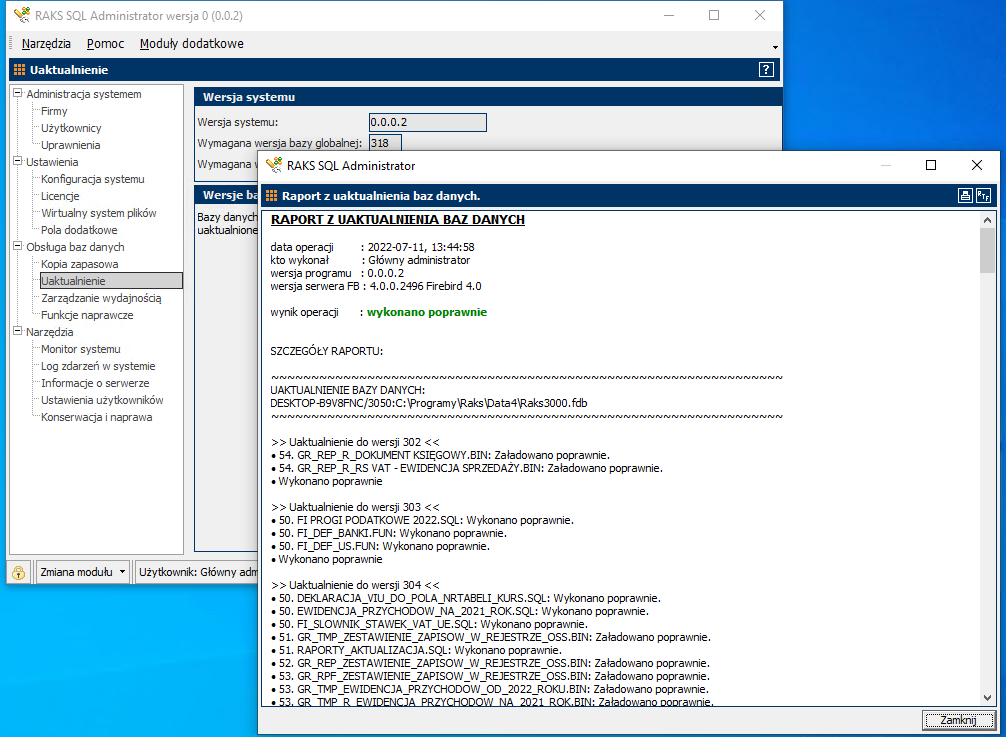This screenshot has width=1006, height=737.
Task: Click the font size icon in the report header
Action: pos(983,196)
